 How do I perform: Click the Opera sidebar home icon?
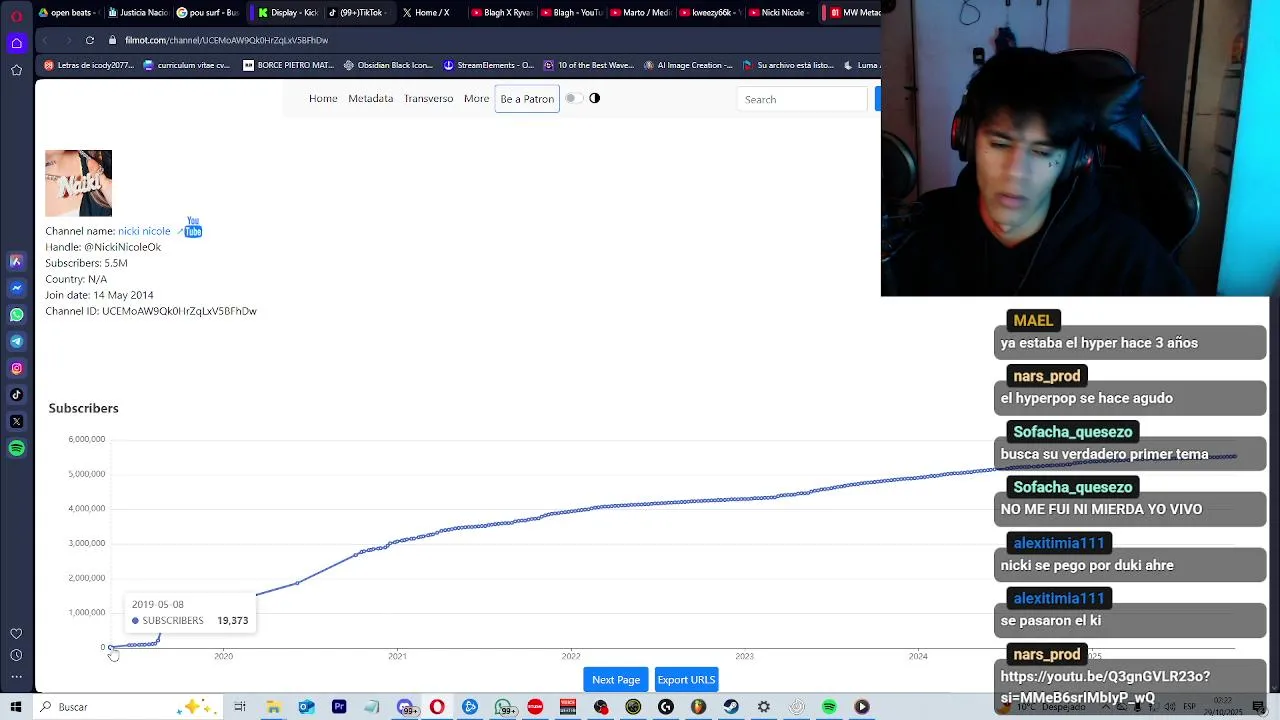[x=16, y=43]
